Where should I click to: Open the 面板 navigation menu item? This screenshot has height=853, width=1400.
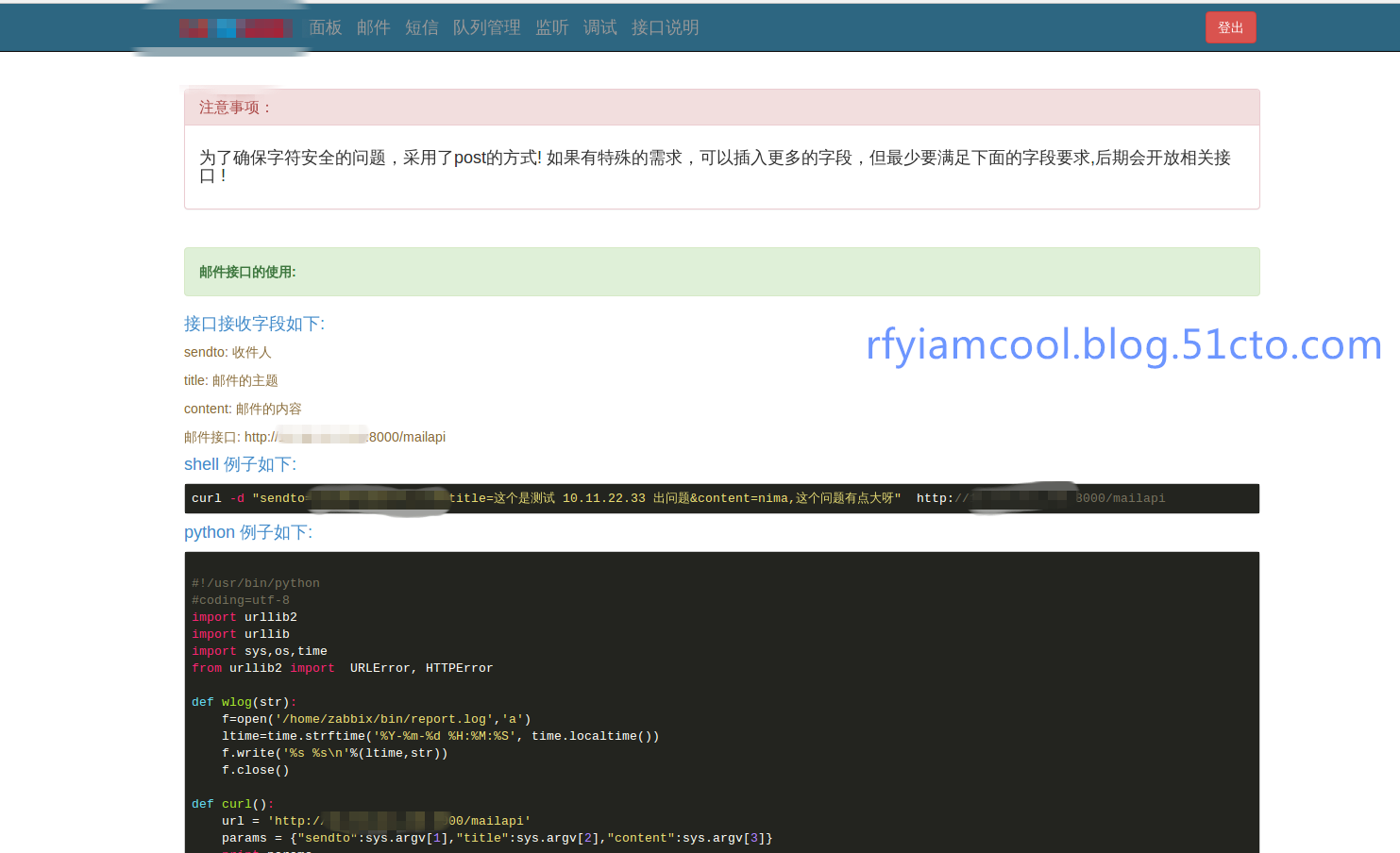326,28
